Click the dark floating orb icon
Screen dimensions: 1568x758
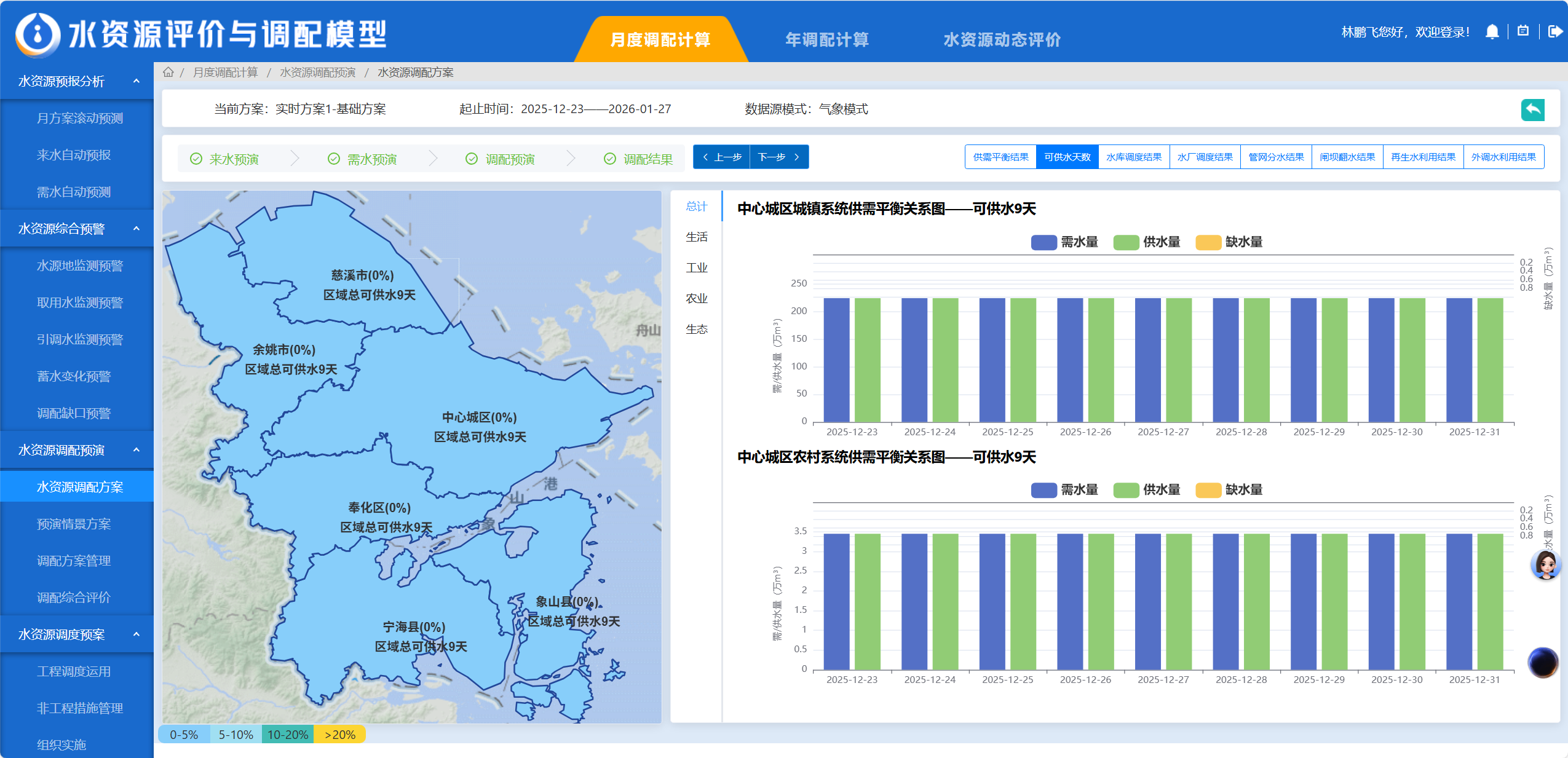click(x=1542, y=662)
